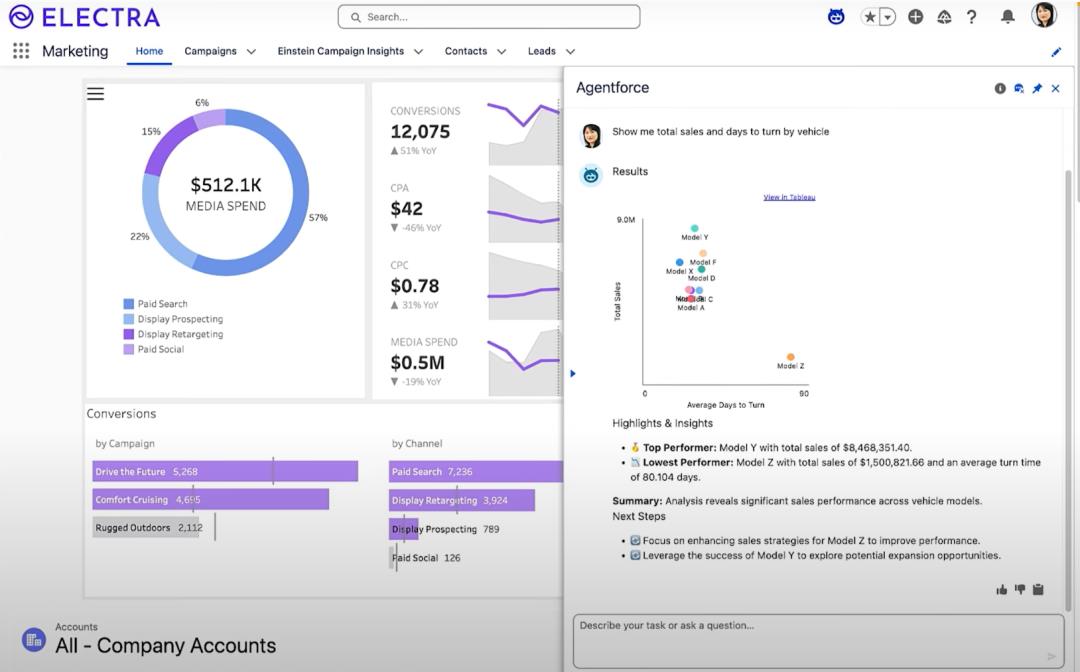The height and width of the screenshot is (672, 1080).
Task: Click the global create plus icon
Action: coord(915,17)
